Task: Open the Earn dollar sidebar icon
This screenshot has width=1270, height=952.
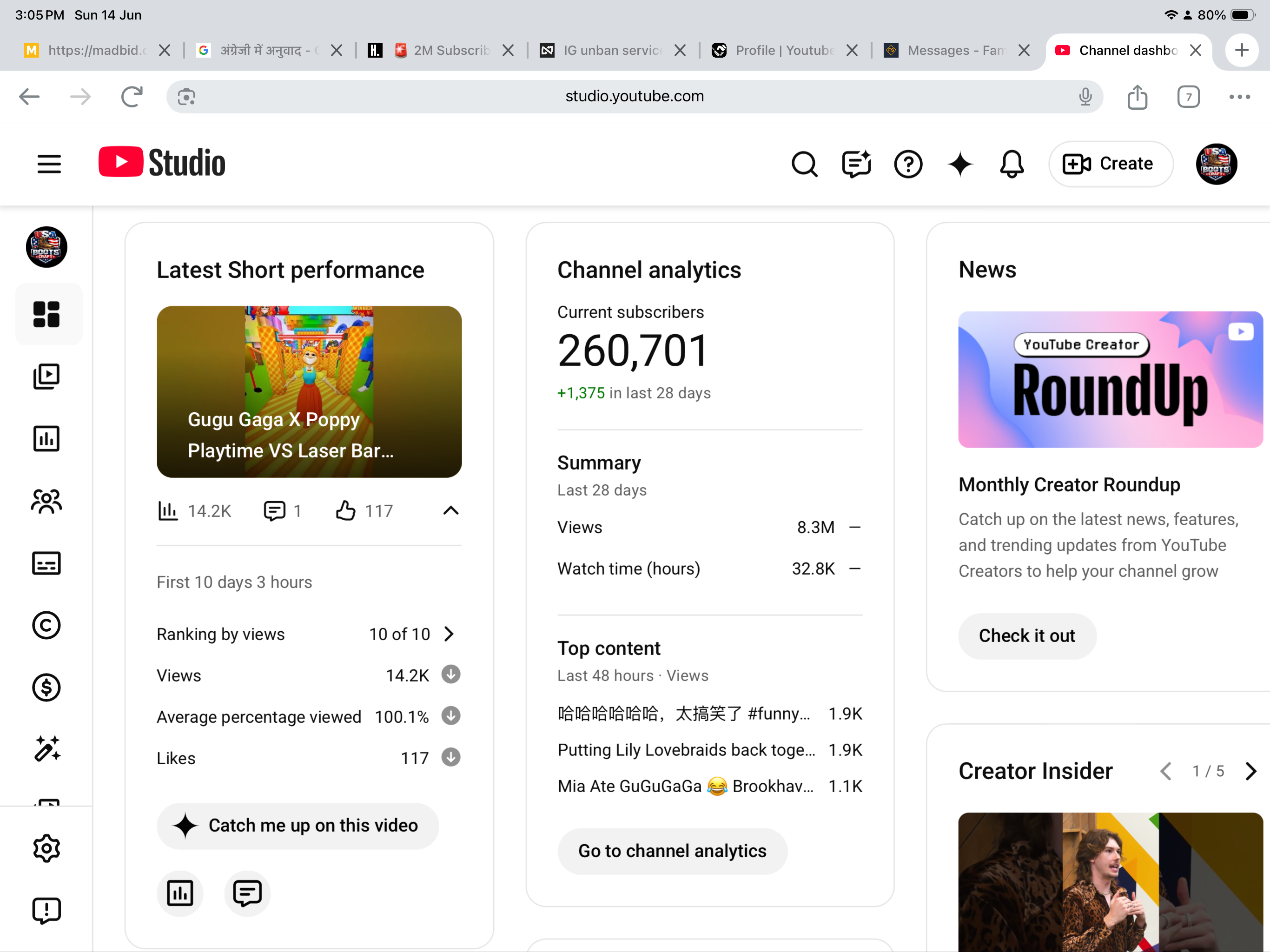Action: click(x=46, y=688)
